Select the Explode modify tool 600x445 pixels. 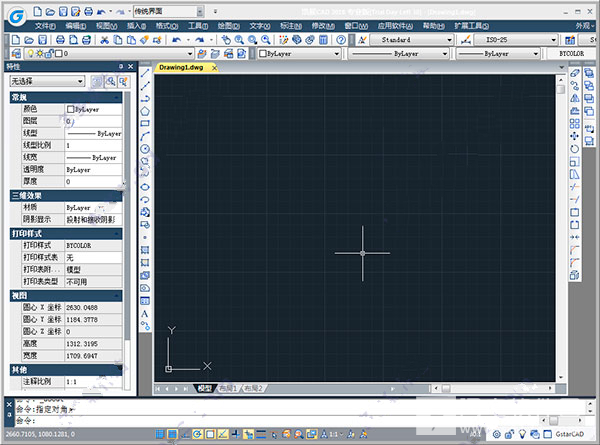pos(574,275)
